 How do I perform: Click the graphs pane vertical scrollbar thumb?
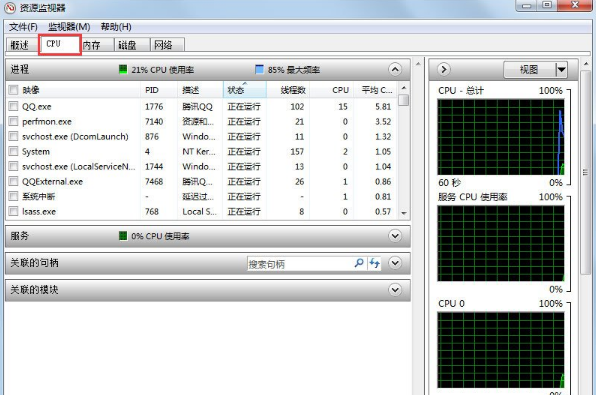coord(586,172)
